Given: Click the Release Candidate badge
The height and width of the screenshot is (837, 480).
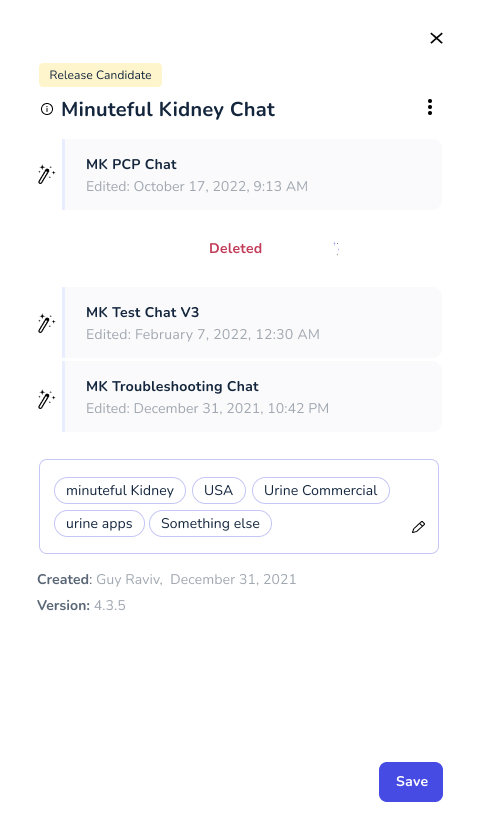Looking at the screenshot, I should (x=100, y=75).
